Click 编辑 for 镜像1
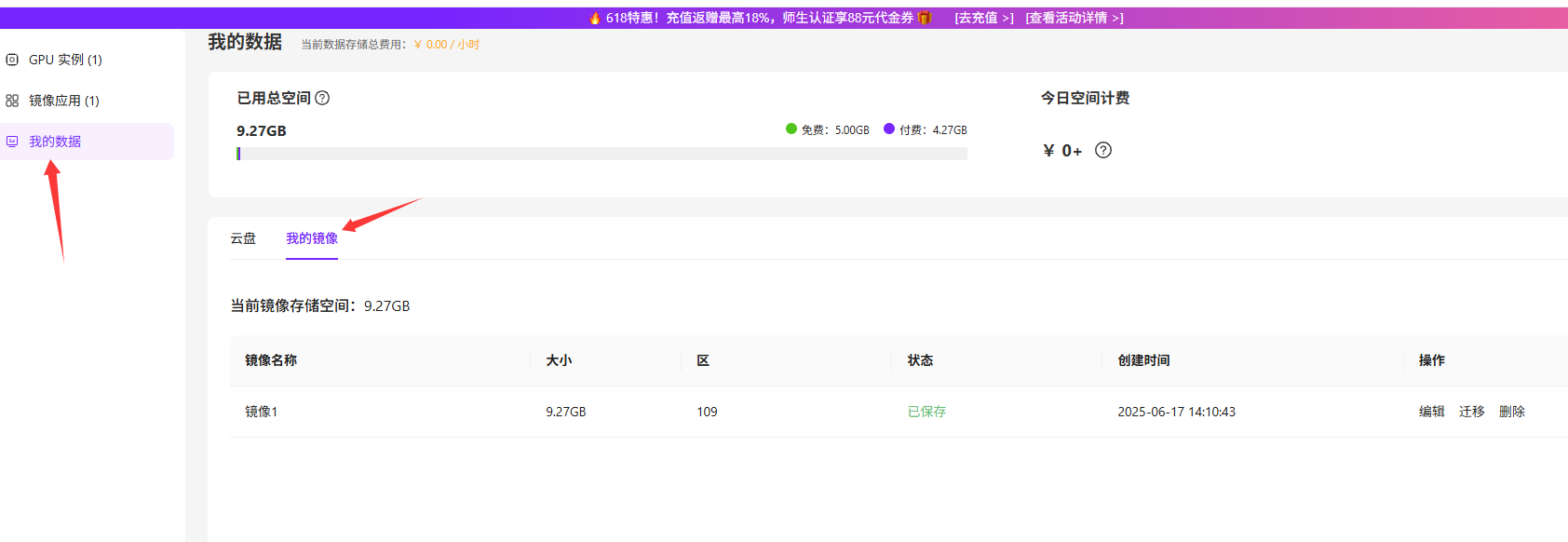 (x=1432, y=412)
